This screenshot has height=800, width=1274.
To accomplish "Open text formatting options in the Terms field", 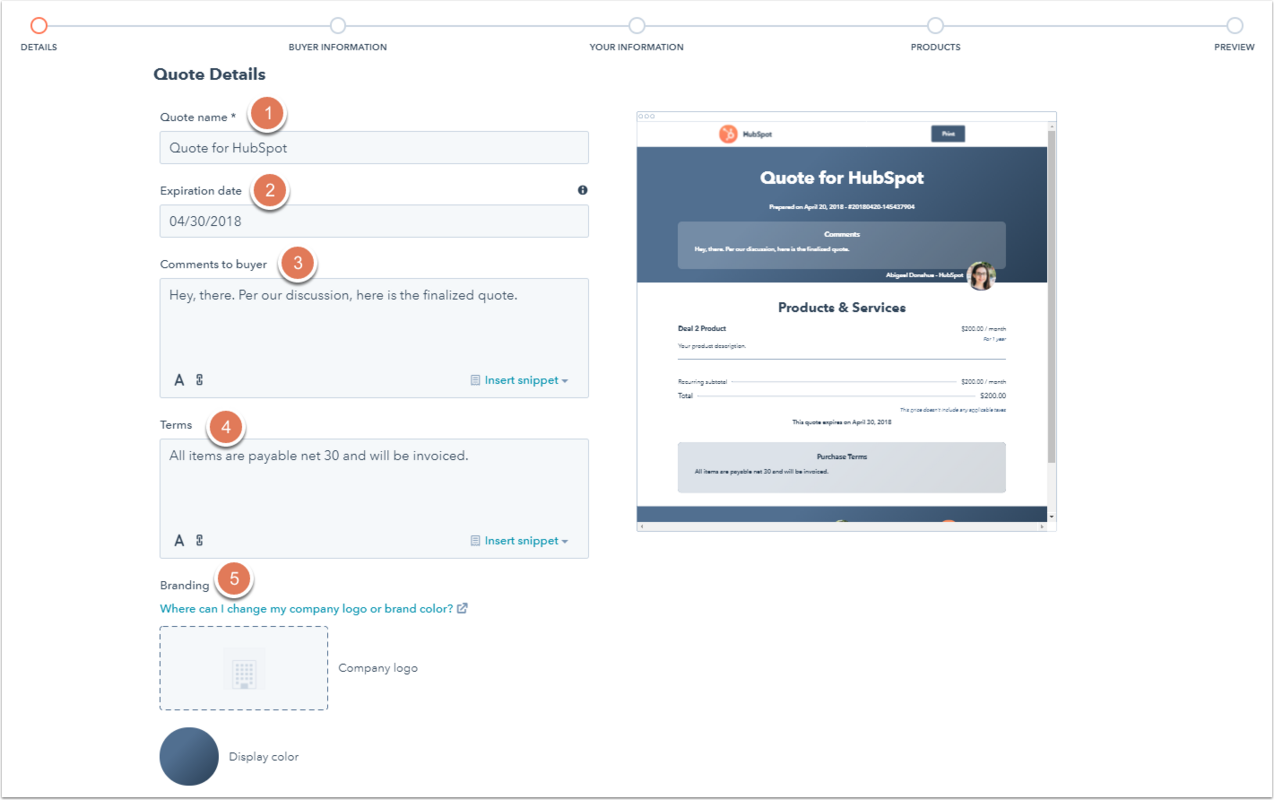I will [179, 540].
